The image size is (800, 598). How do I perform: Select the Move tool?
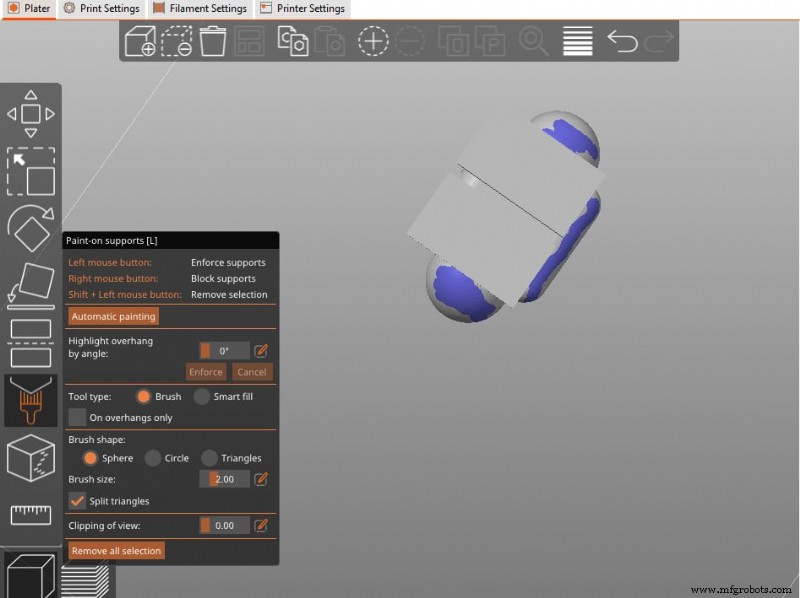point(31,114)
